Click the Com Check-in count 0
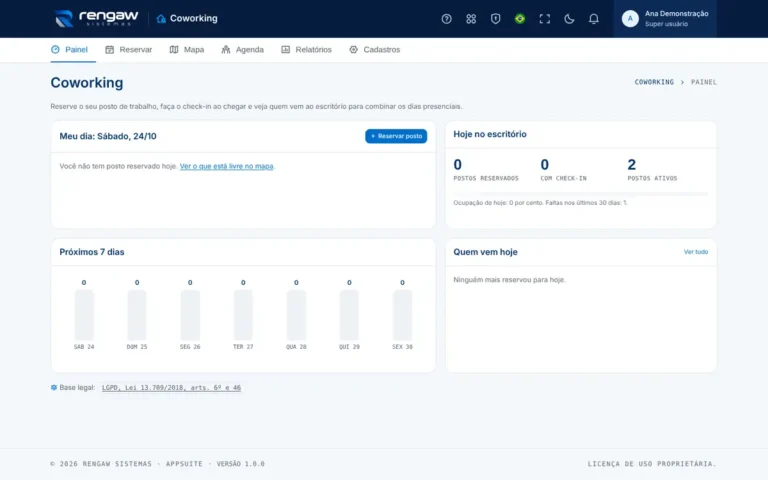This screenshot has height=480, width=768. 545,165
